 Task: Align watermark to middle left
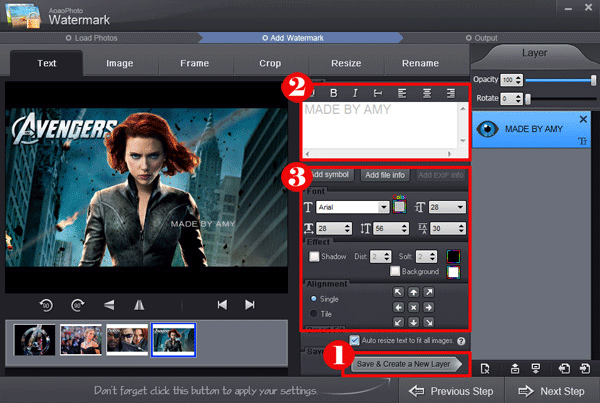click(398, 307)
